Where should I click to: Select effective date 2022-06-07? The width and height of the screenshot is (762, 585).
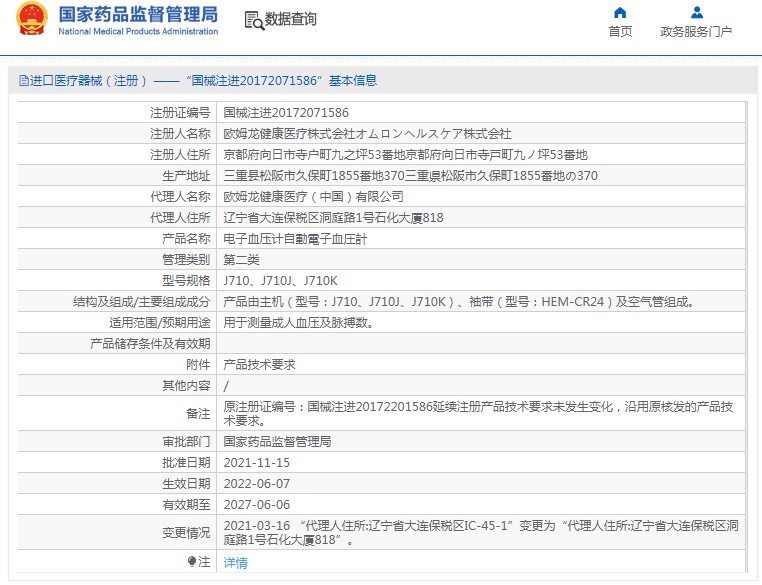point(257,483)
